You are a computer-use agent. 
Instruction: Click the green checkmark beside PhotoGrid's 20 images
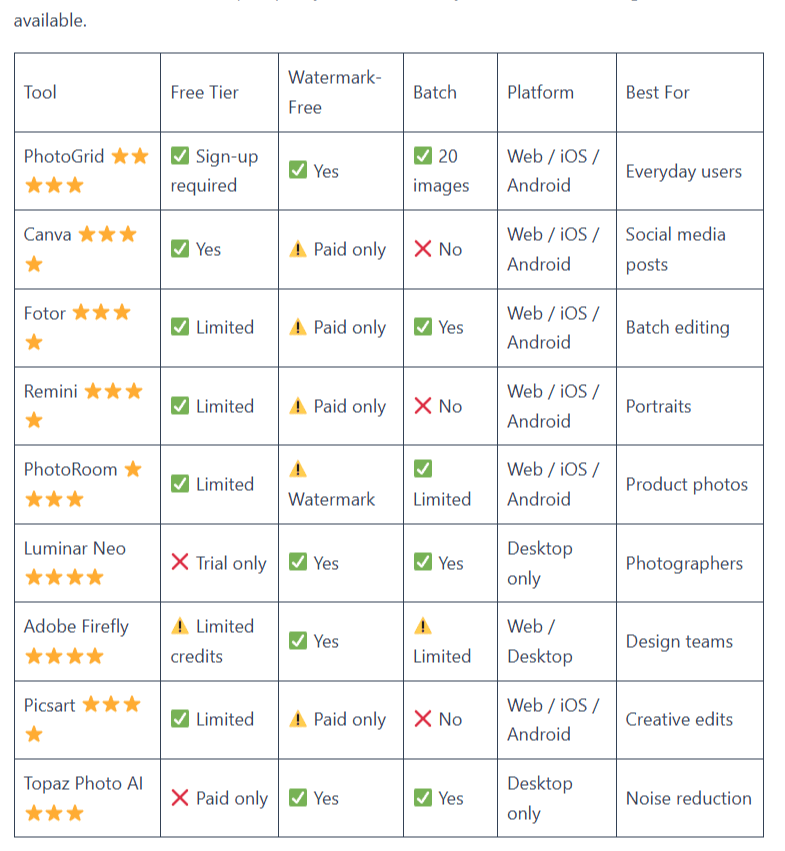(423, 156)
